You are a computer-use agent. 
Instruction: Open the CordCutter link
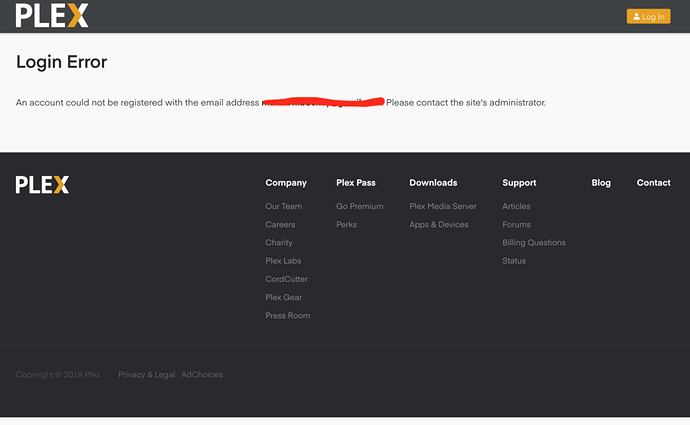[285, 279]
